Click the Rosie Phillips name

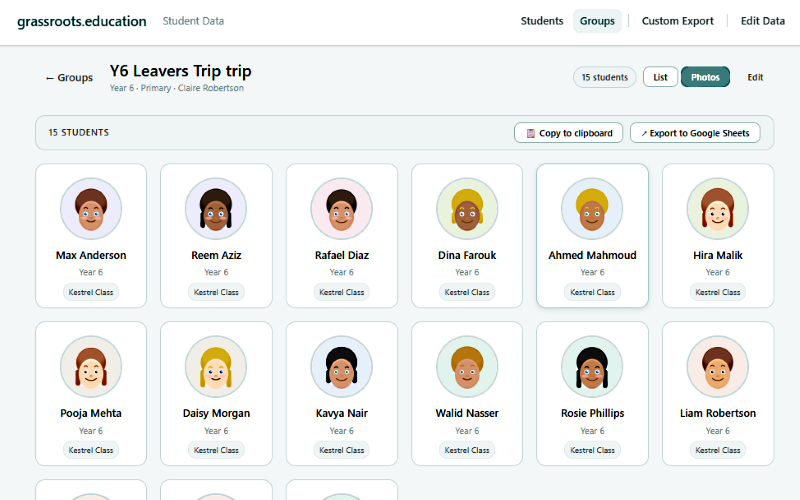pyautogui.click(x=592, y=413)
